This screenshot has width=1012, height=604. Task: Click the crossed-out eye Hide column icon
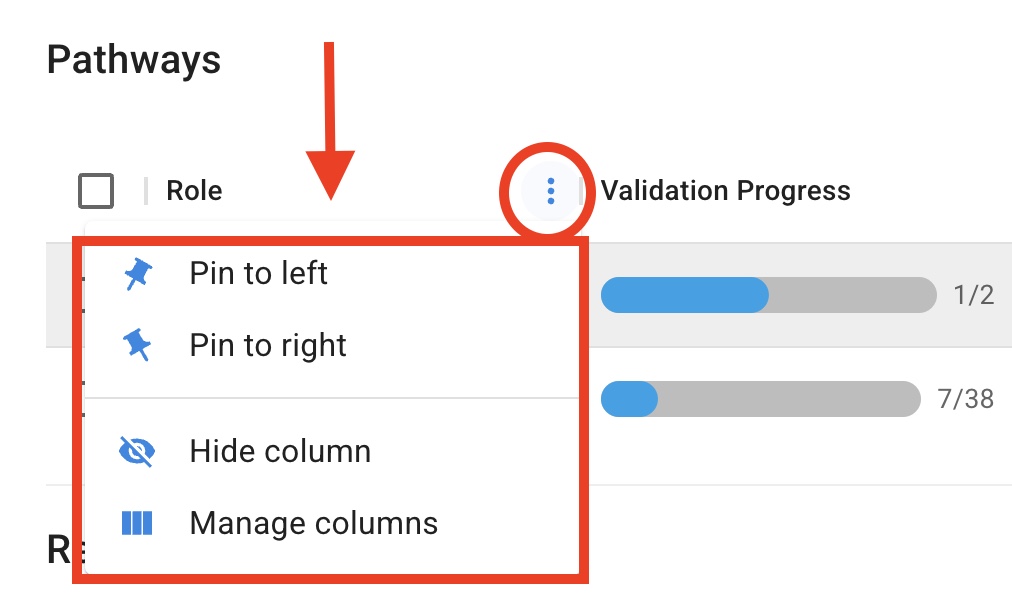coord(137,452)
